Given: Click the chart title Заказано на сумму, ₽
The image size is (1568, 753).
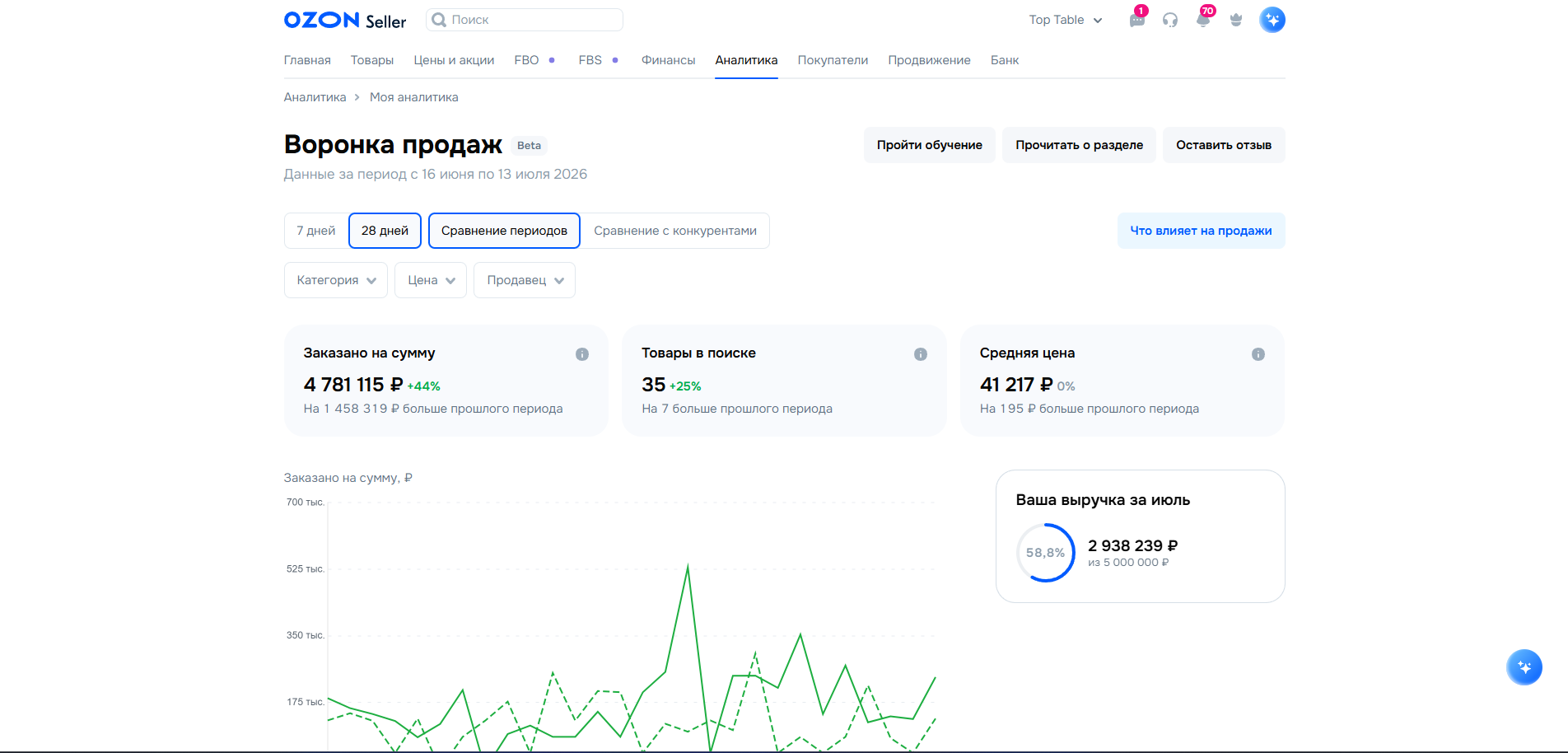Looking at the screenshot, I should (348, 478).
